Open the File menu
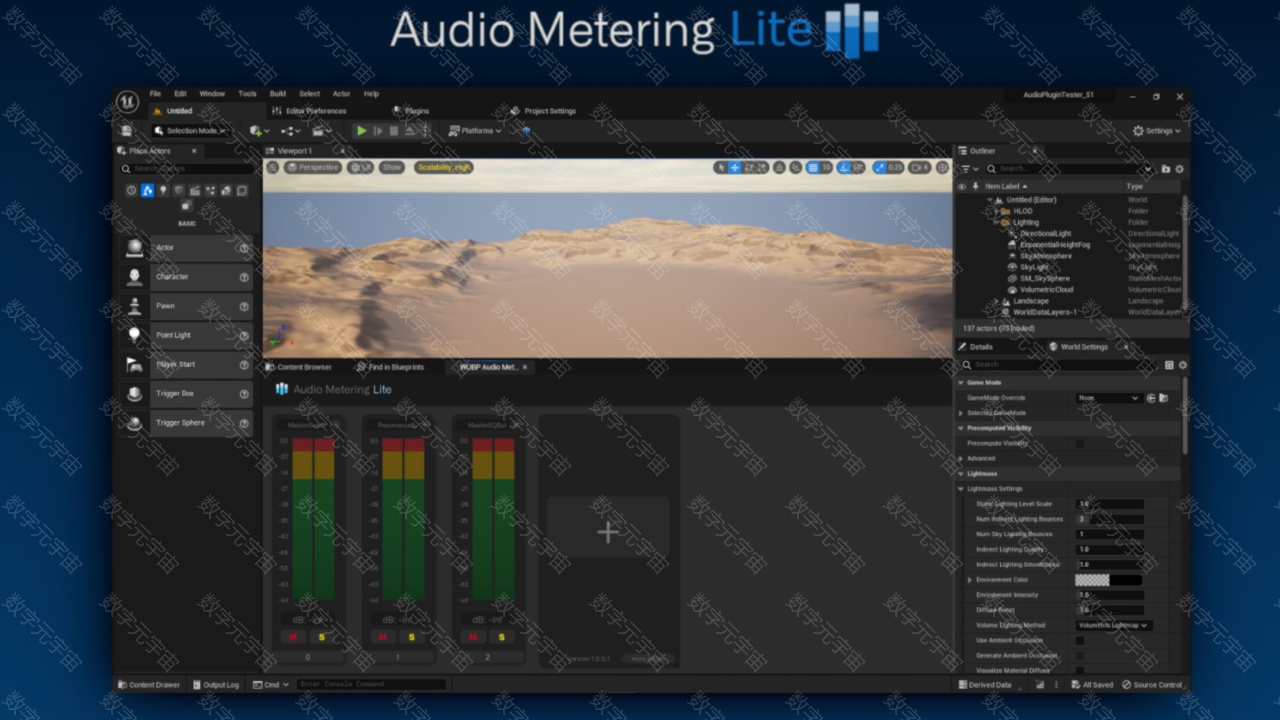This screenshot has width=1280, height=720. click(155, 94)
